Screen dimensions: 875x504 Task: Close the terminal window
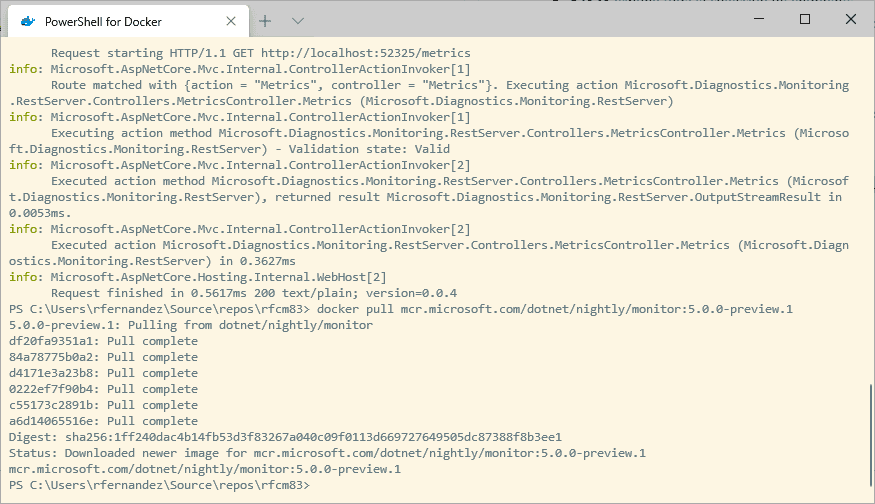point(850,19)
